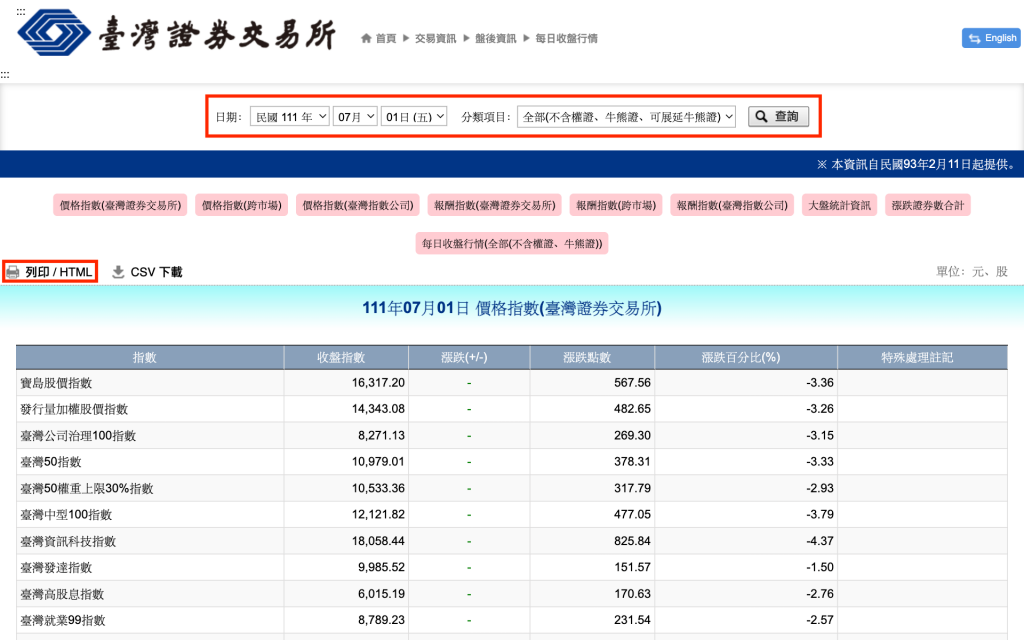Open the 民國 111 年 year dropdown
Viewport: 1024px width, 640px height.
click(289, 117)
